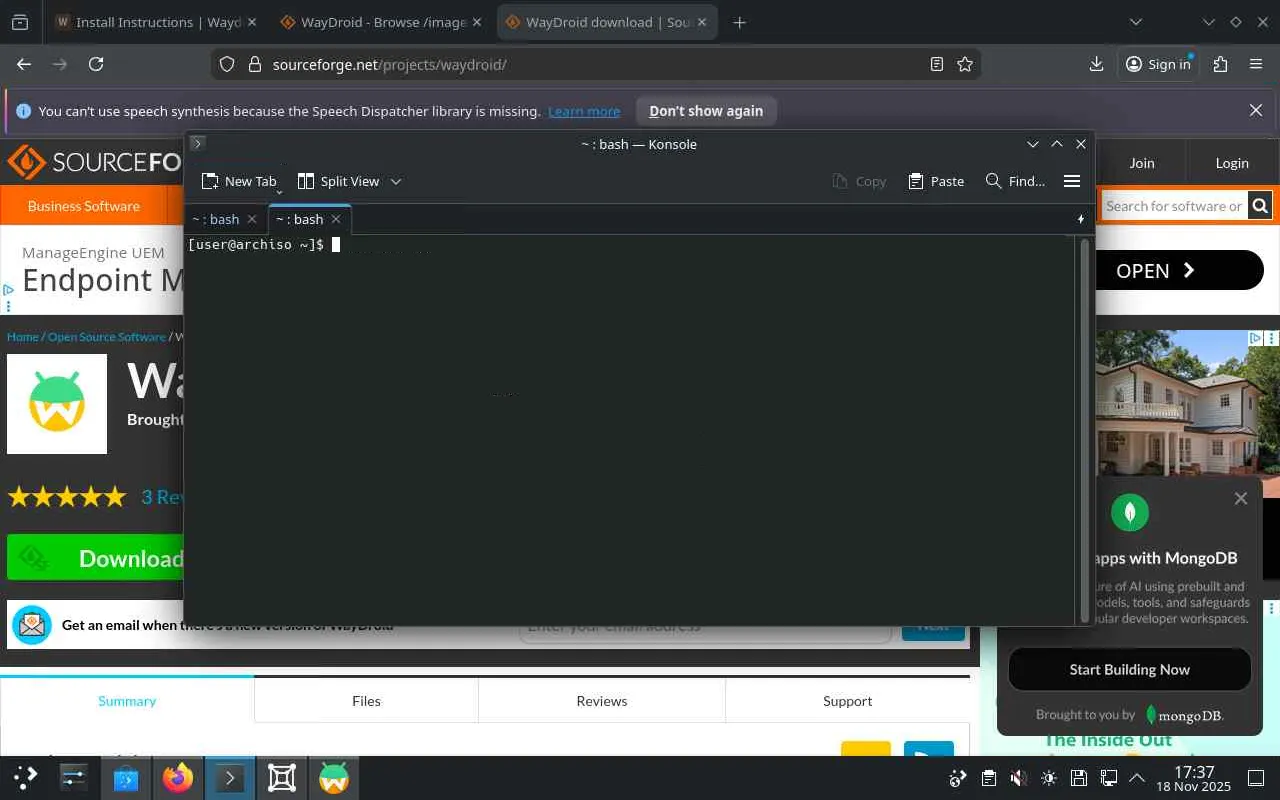
Task: Open the Firefox downloads panel
Action: (x=1097, y=64)
